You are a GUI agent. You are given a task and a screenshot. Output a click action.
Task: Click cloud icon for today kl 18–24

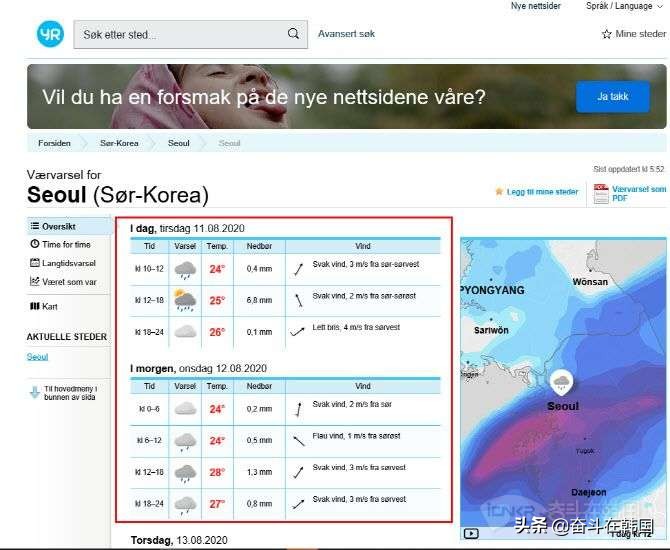185,332
